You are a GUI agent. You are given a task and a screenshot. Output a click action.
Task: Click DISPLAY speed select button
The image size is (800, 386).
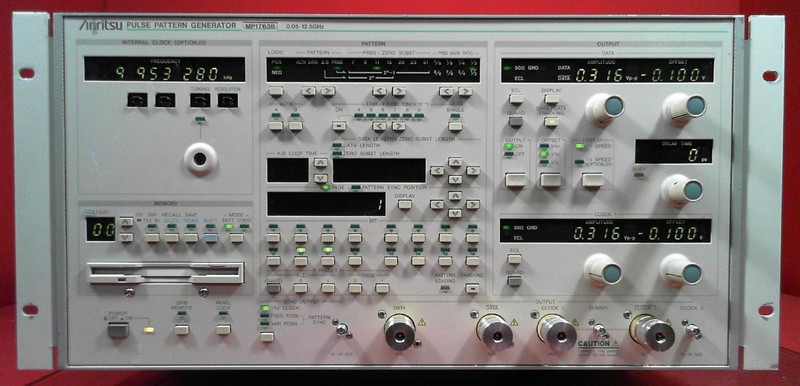593,180
